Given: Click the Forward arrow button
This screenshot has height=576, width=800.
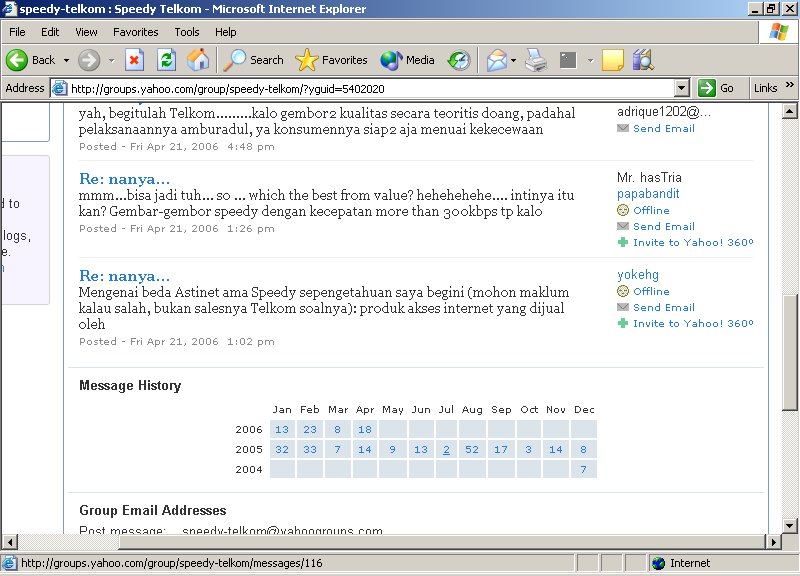Looking at the screenshot, I should pyautogui.click(x=89, y=60).
